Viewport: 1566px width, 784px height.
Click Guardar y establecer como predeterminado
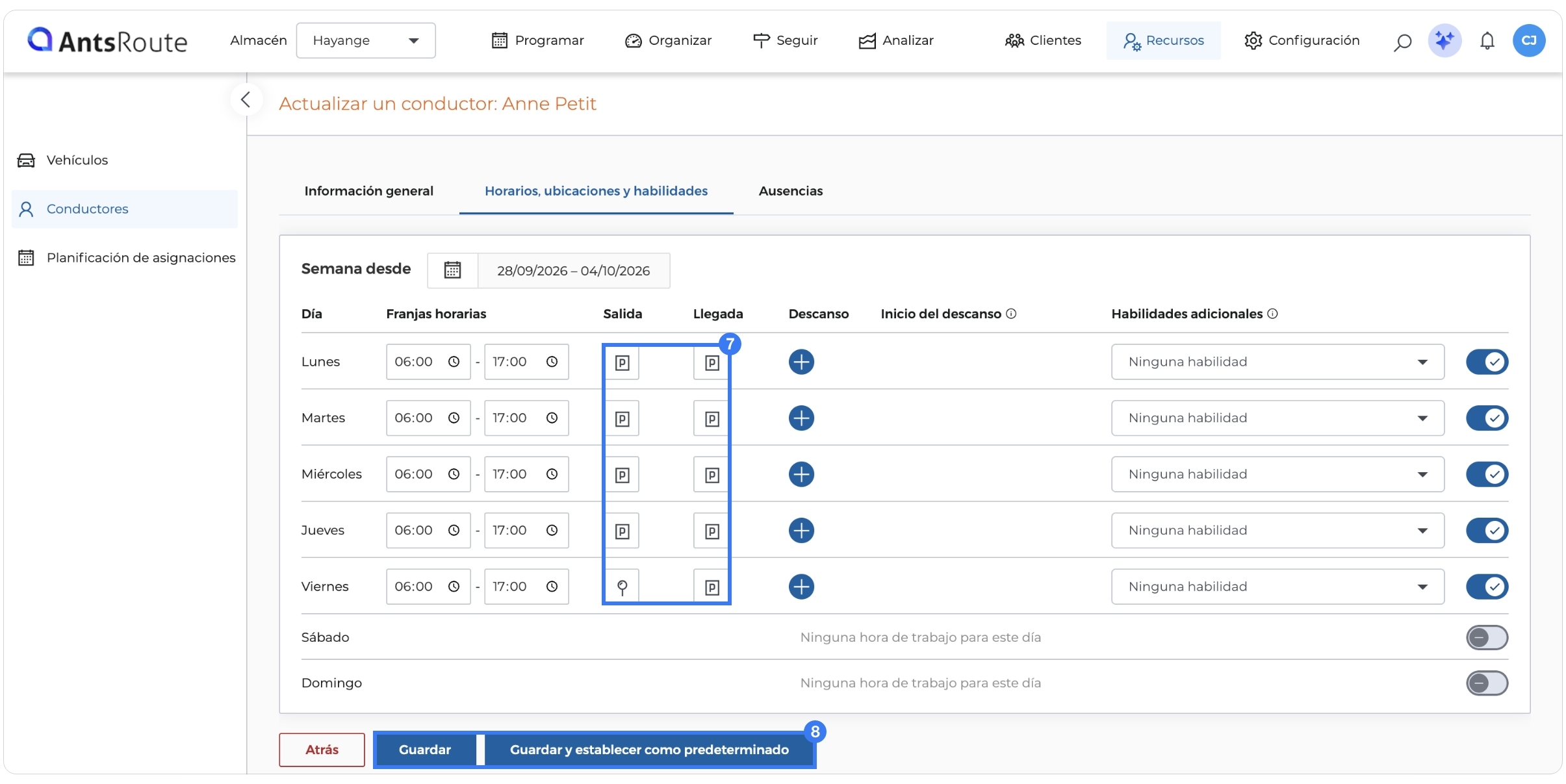pyautogui.click(x=649, y=750)
